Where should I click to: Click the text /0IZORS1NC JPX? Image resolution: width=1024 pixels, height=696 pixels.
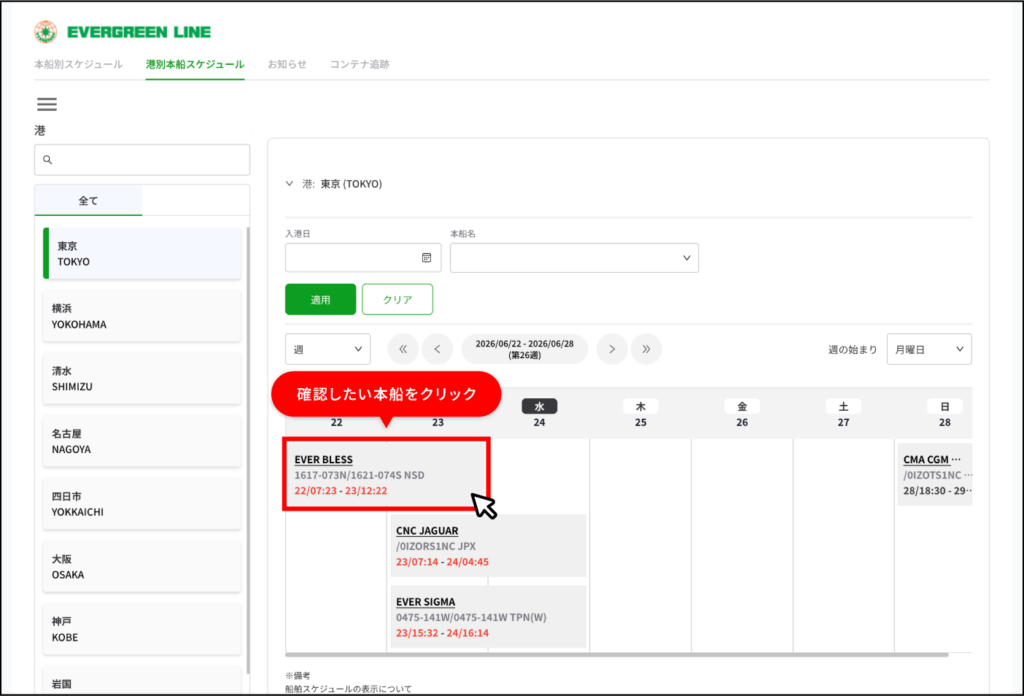point(436,546)
